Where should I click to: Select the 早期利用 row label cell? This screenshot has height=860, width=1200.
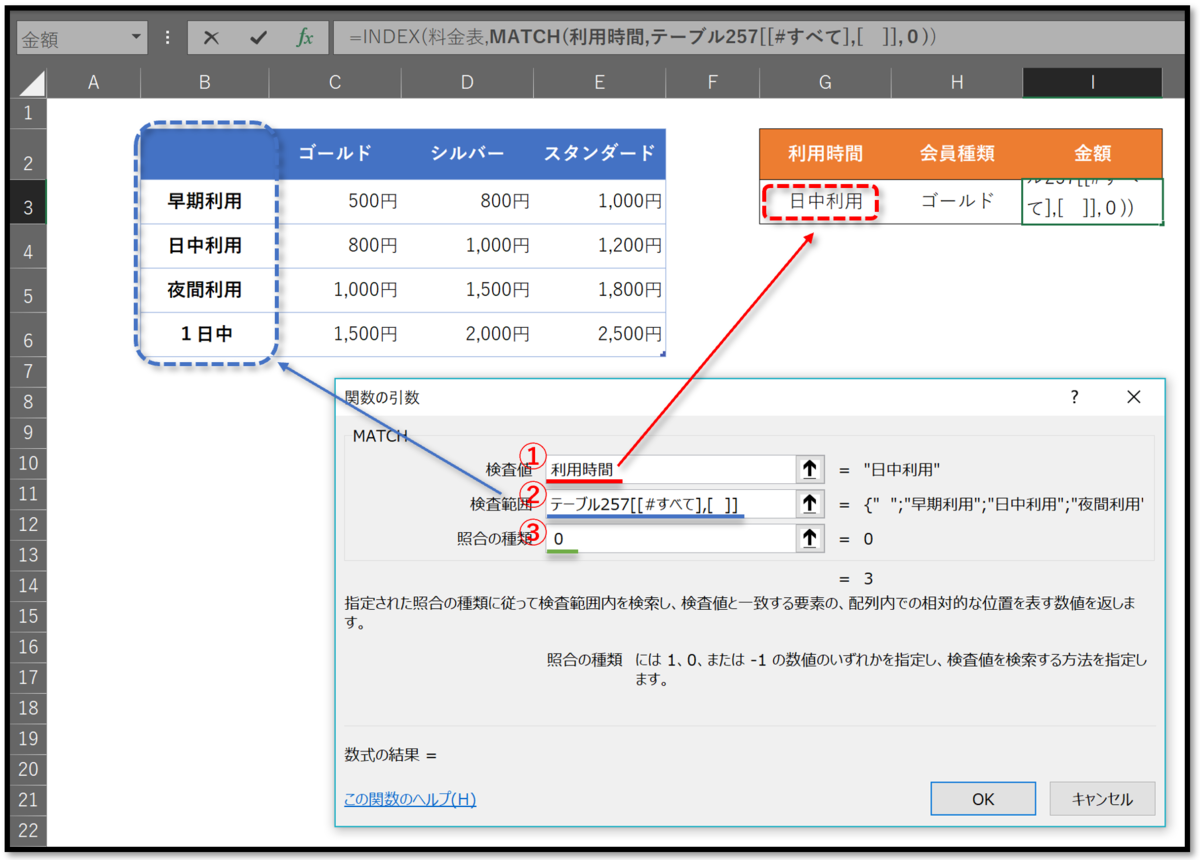(205, 202)
